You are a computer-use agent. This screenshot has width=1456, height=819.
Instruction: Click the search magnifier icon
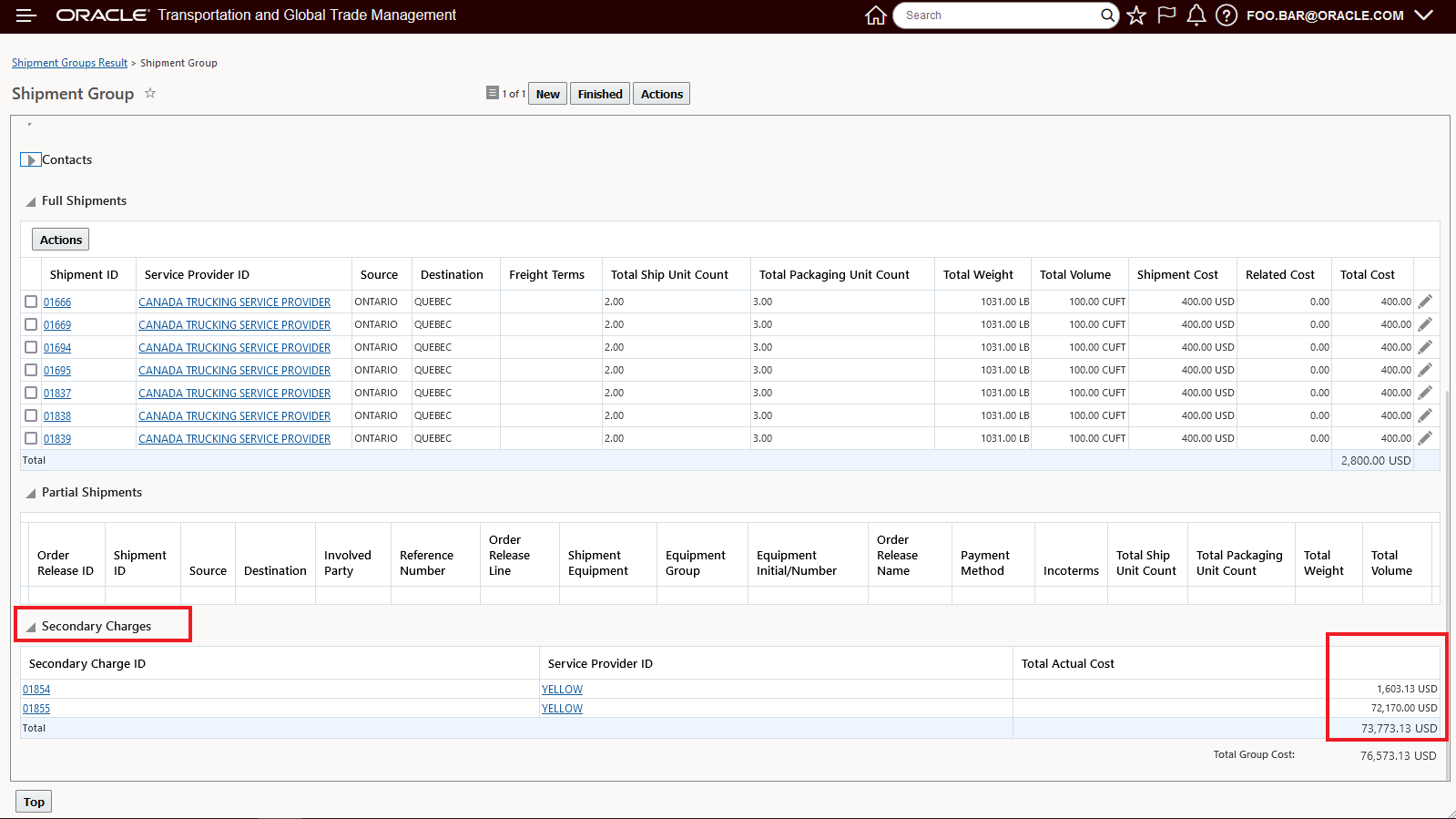pos(1107,15)
